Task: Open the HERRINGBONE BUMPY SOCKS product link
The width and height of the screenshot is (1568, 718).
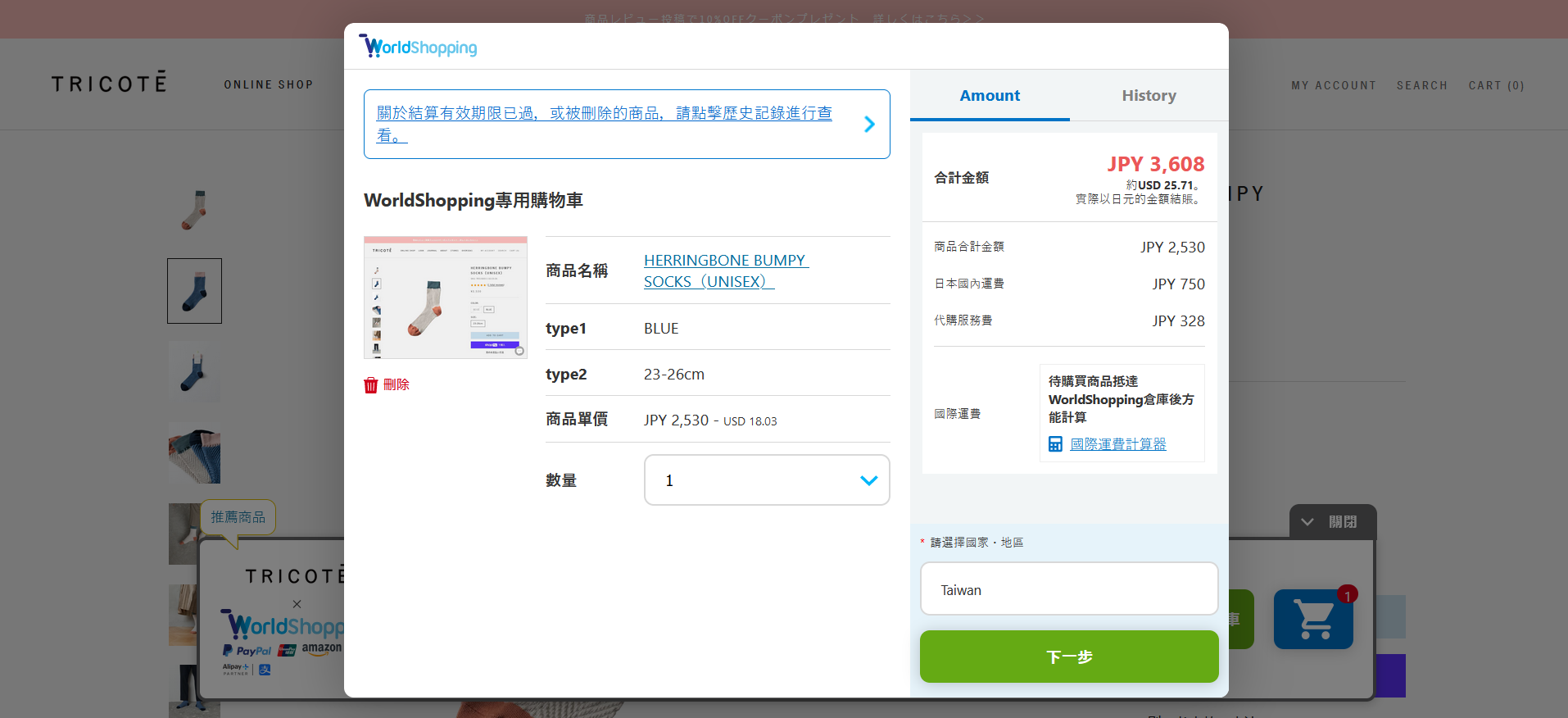Action: (726, 270)
